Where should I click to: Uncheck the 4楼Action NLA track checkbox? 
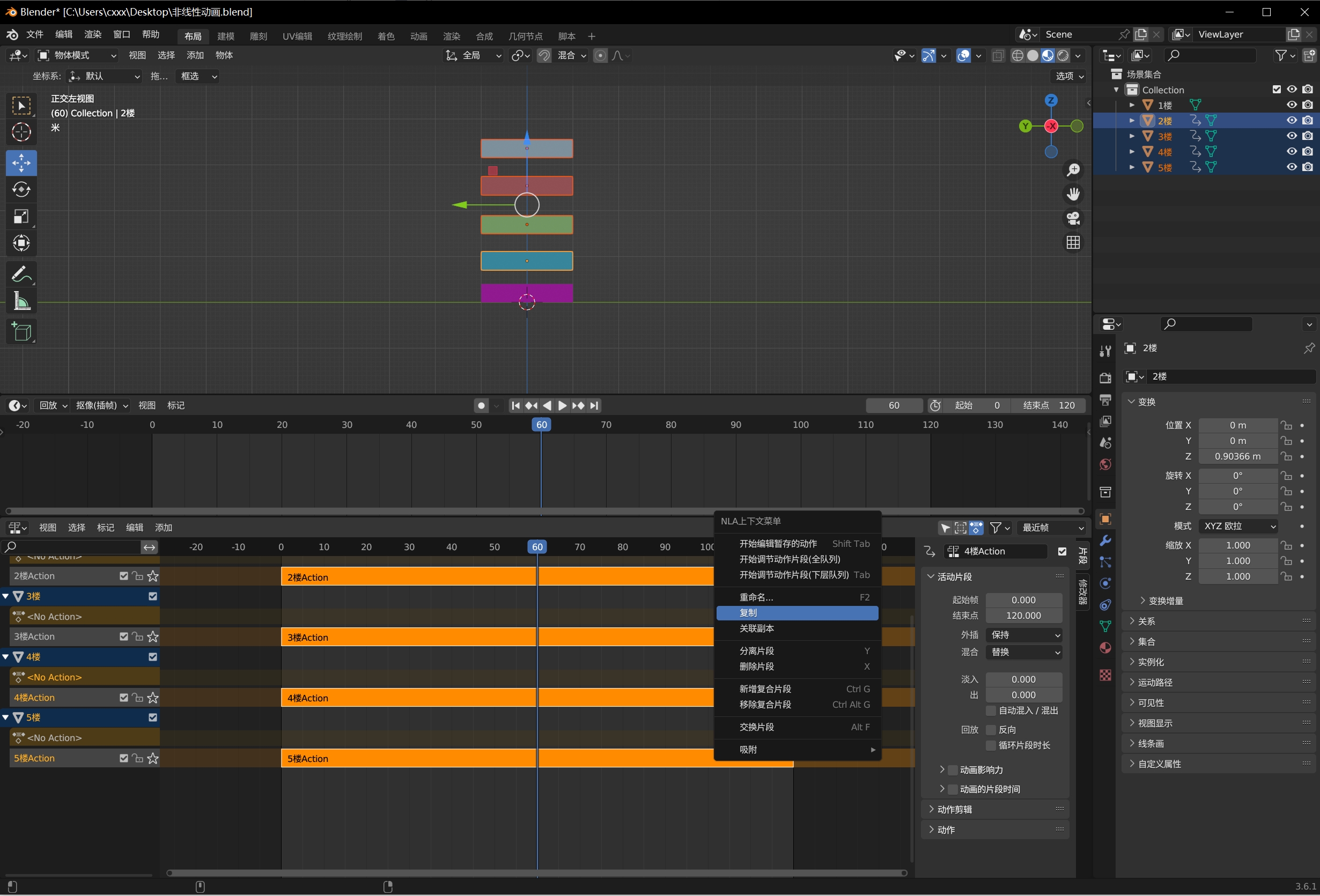124,697
